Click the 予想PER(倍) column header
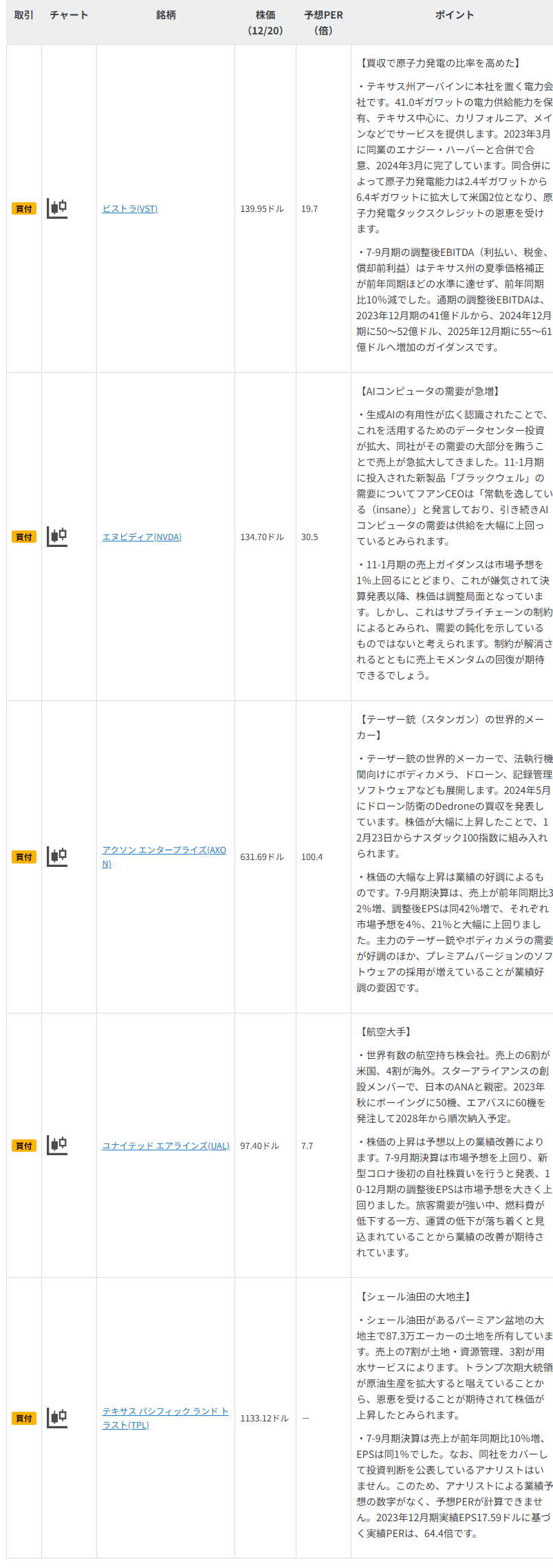 323,23
